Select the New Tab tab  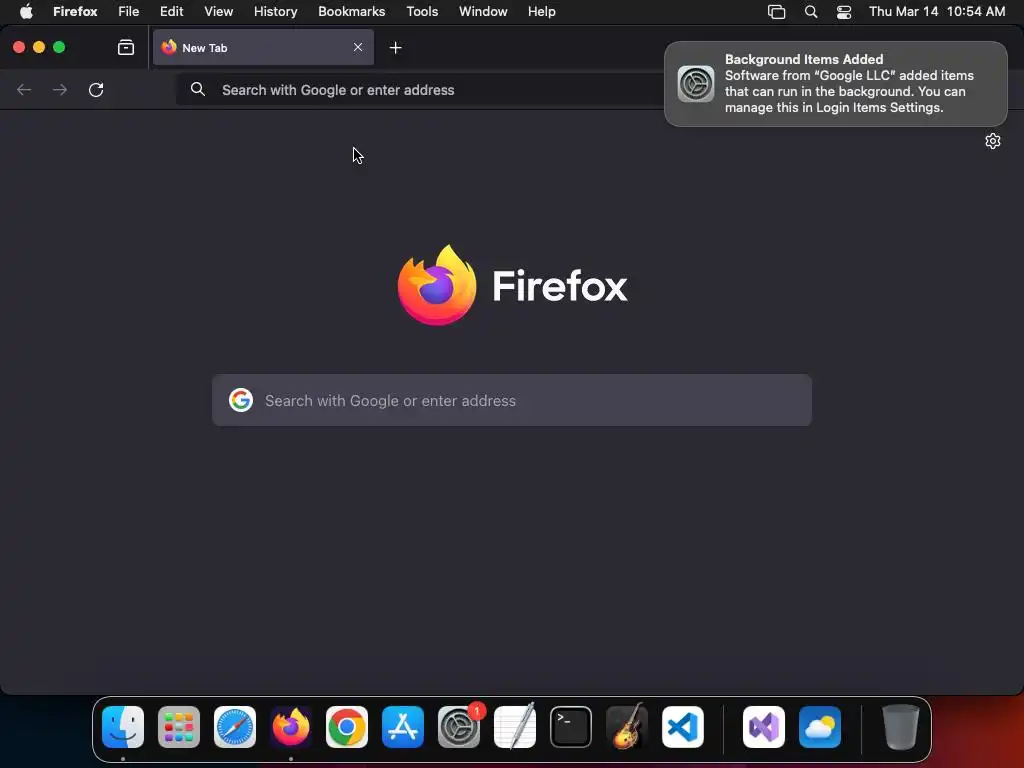(x=263, y=47)
